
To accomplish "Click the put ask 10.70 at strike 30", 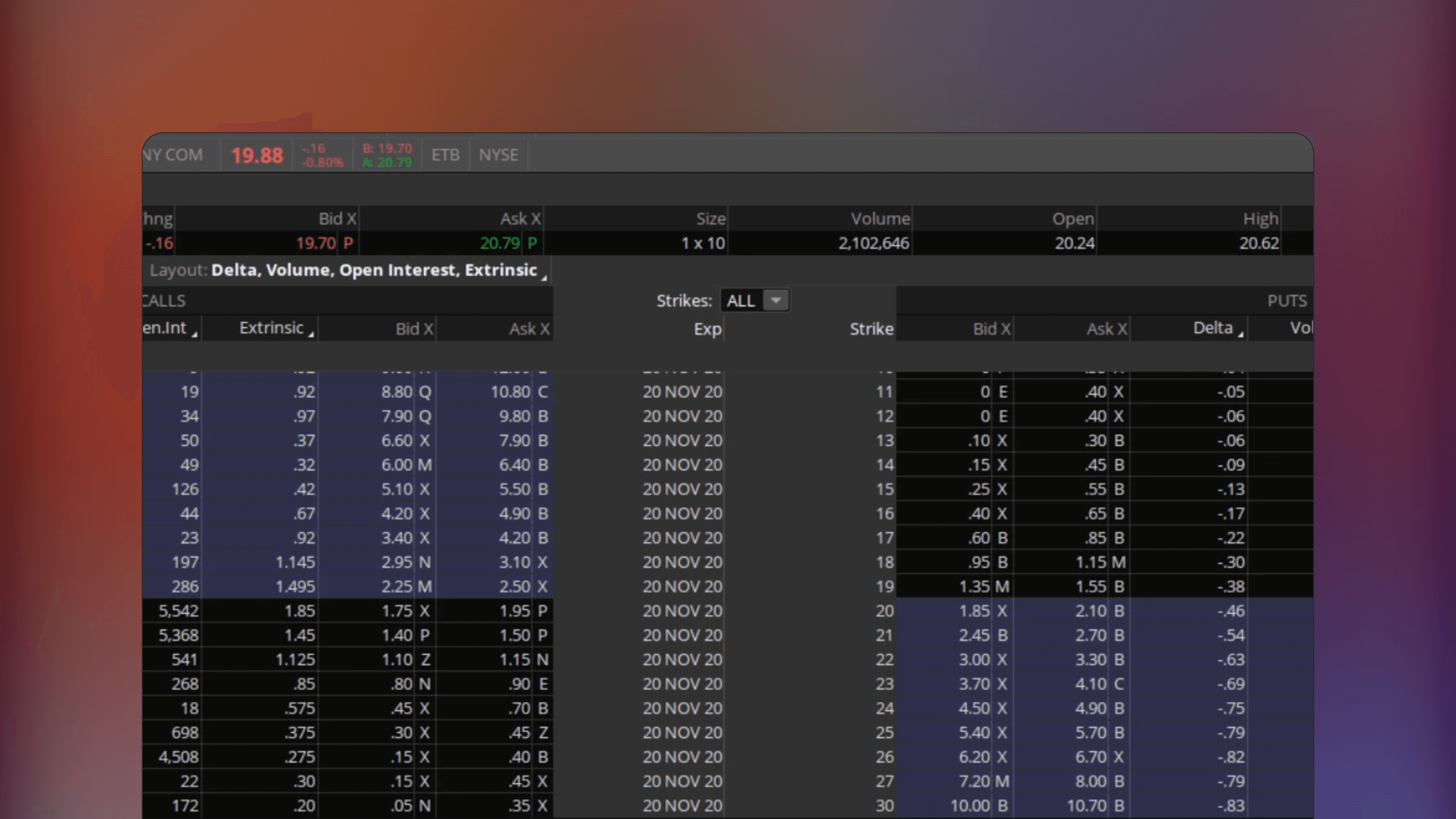I will tap(1089, 805).
